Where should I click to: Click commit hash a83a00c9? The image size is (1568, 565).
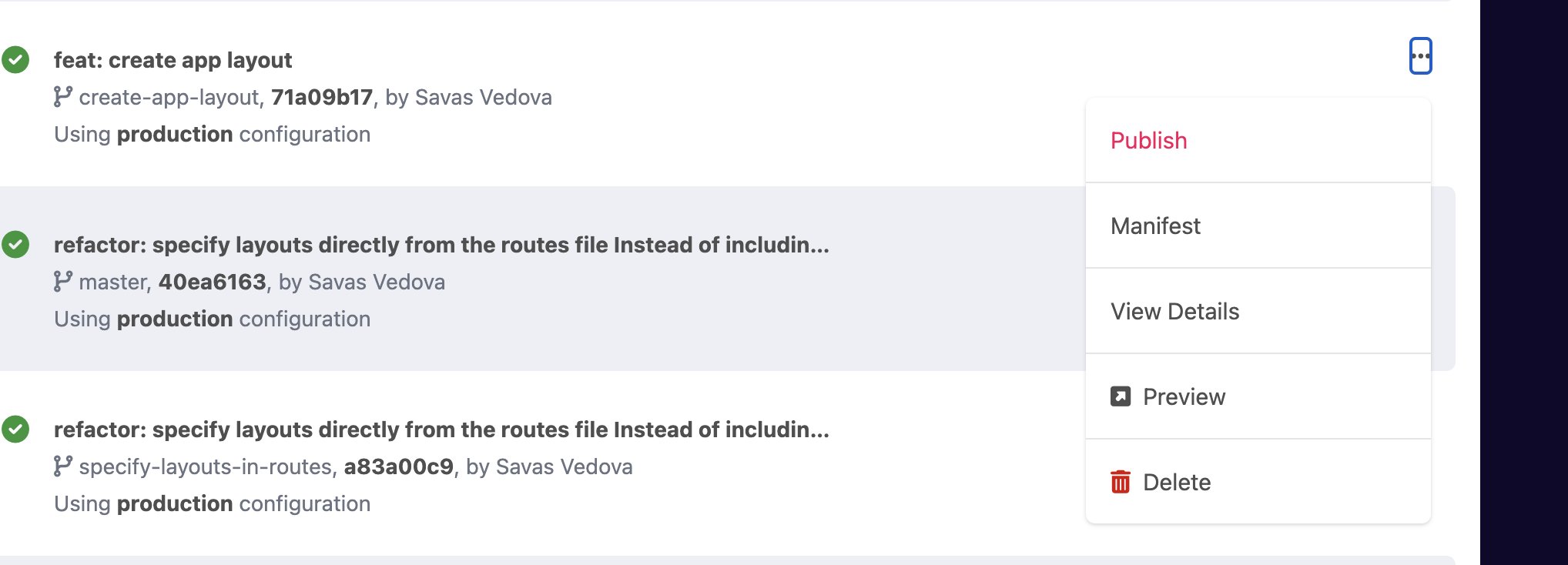click(398, 467)
